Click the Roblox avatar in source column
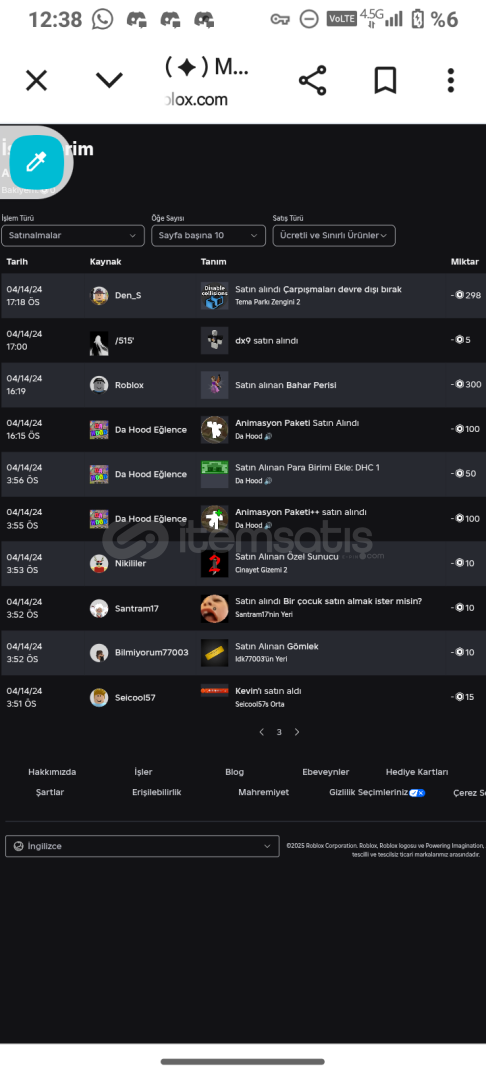The height and width of the screenshot is (1080, 486). point(99,385)
